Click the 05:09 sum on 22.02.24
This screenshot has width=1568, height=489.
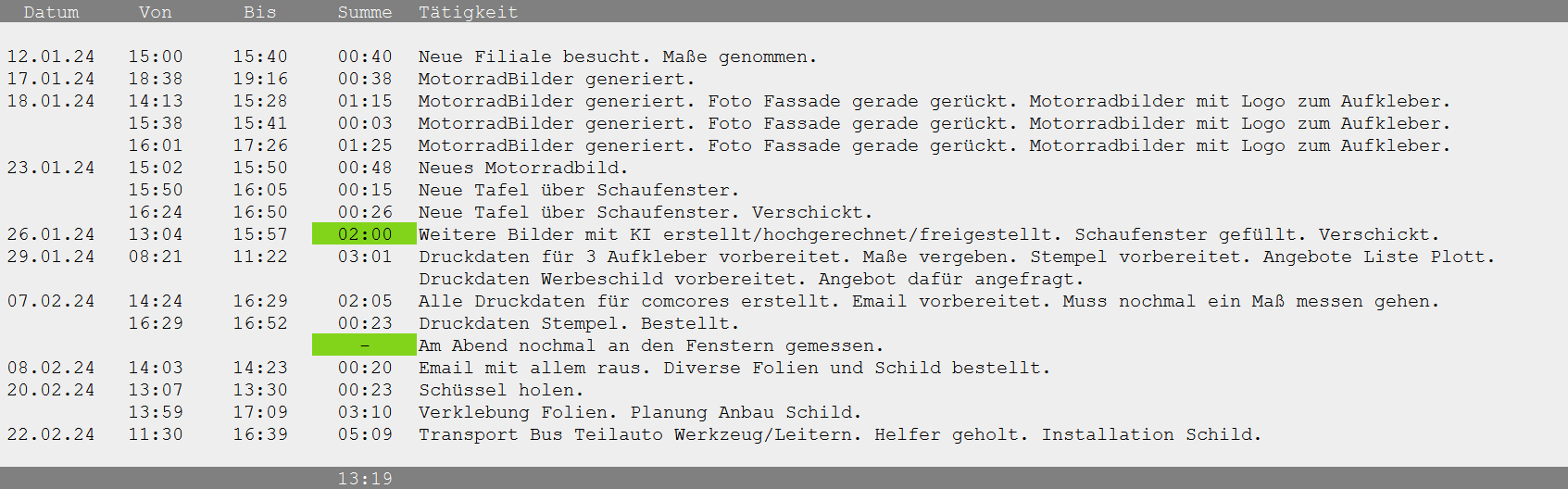click(365, 434)
